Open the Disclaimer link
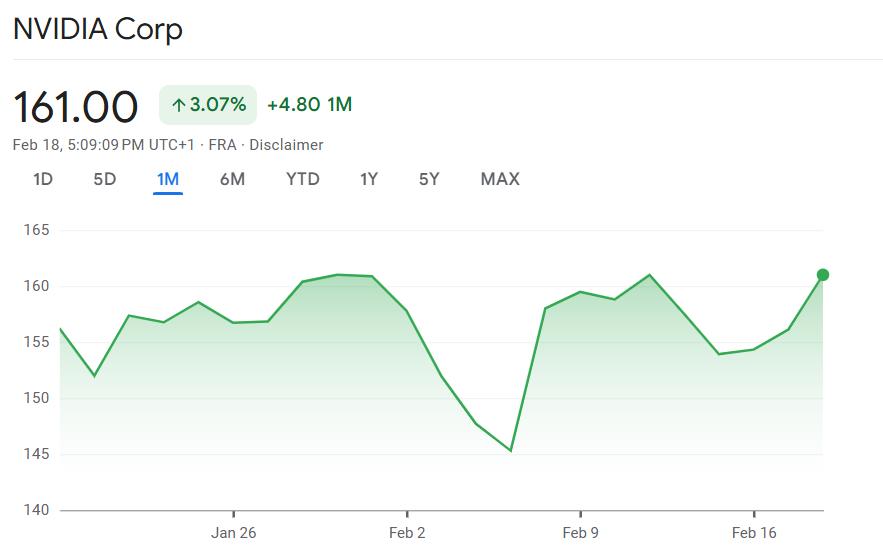This screenshot has height=553, width=883. (x=286, y=145)
